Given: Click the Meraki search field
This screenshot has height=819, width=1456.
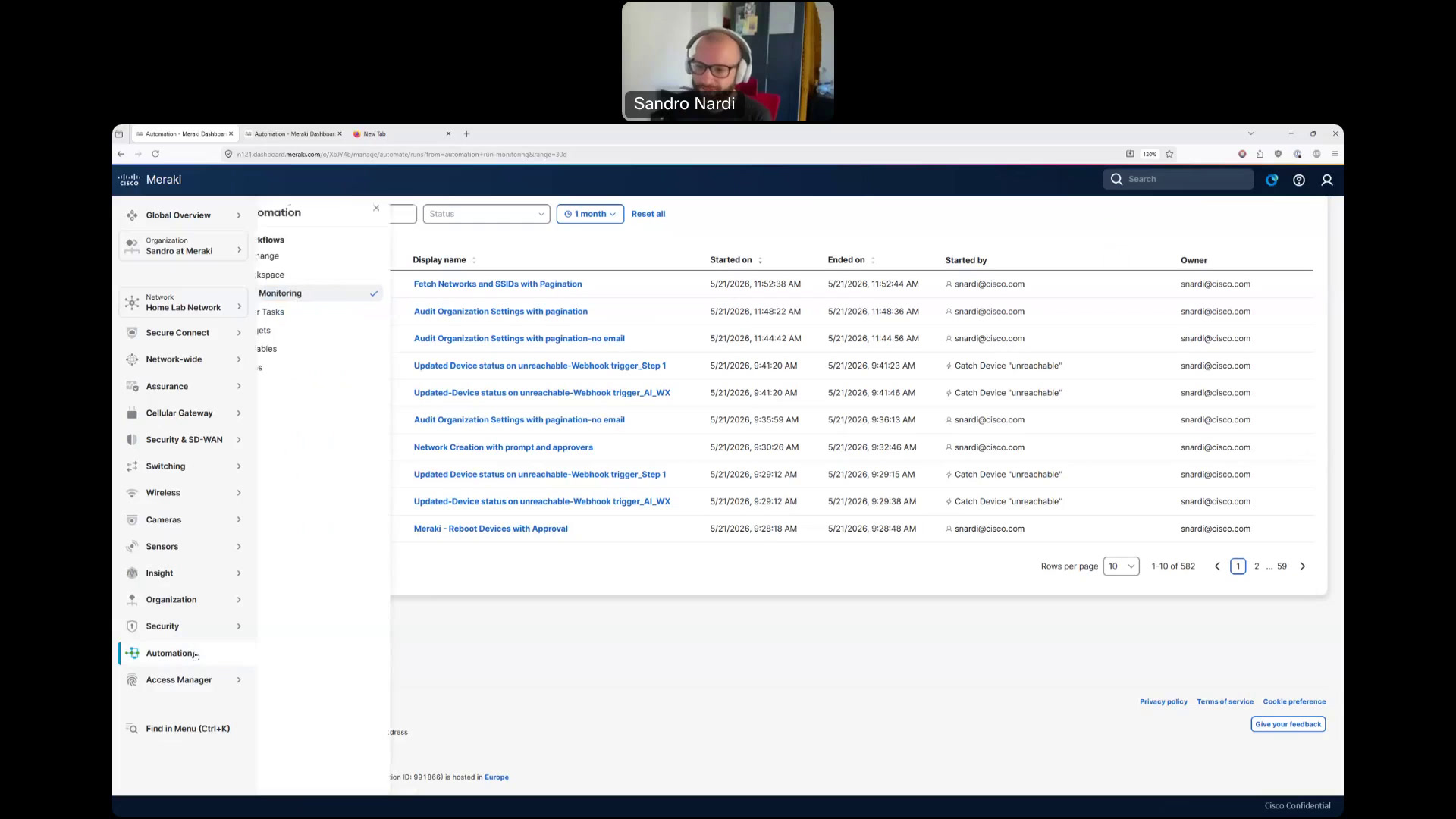Looking at the screenshot, I should point(1178,179).
